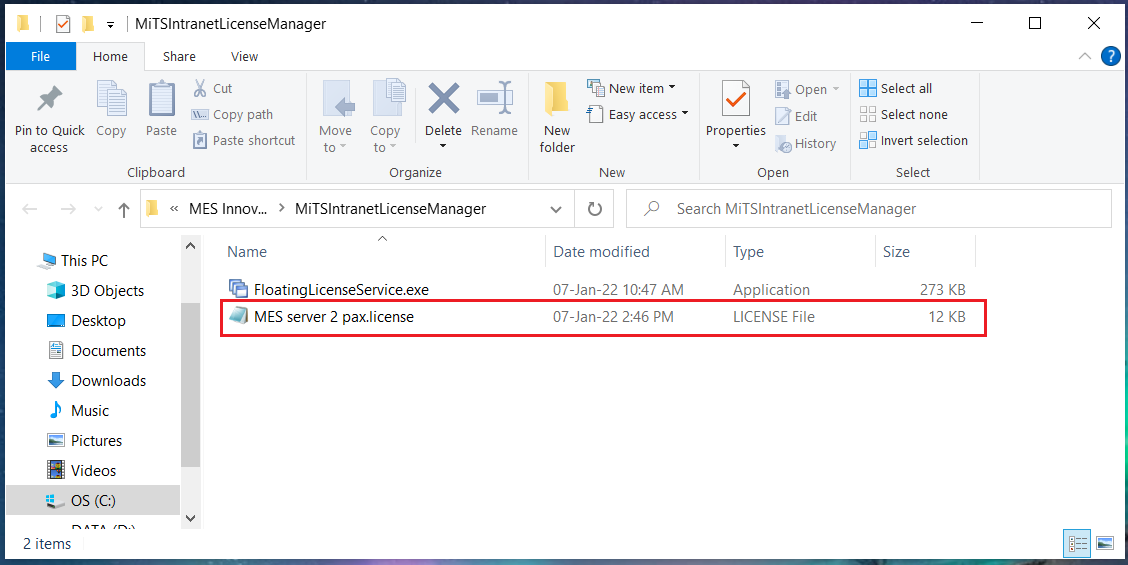Select This PC in navigation pane
Screen dimensions: 1128x565
pos(83,261)
